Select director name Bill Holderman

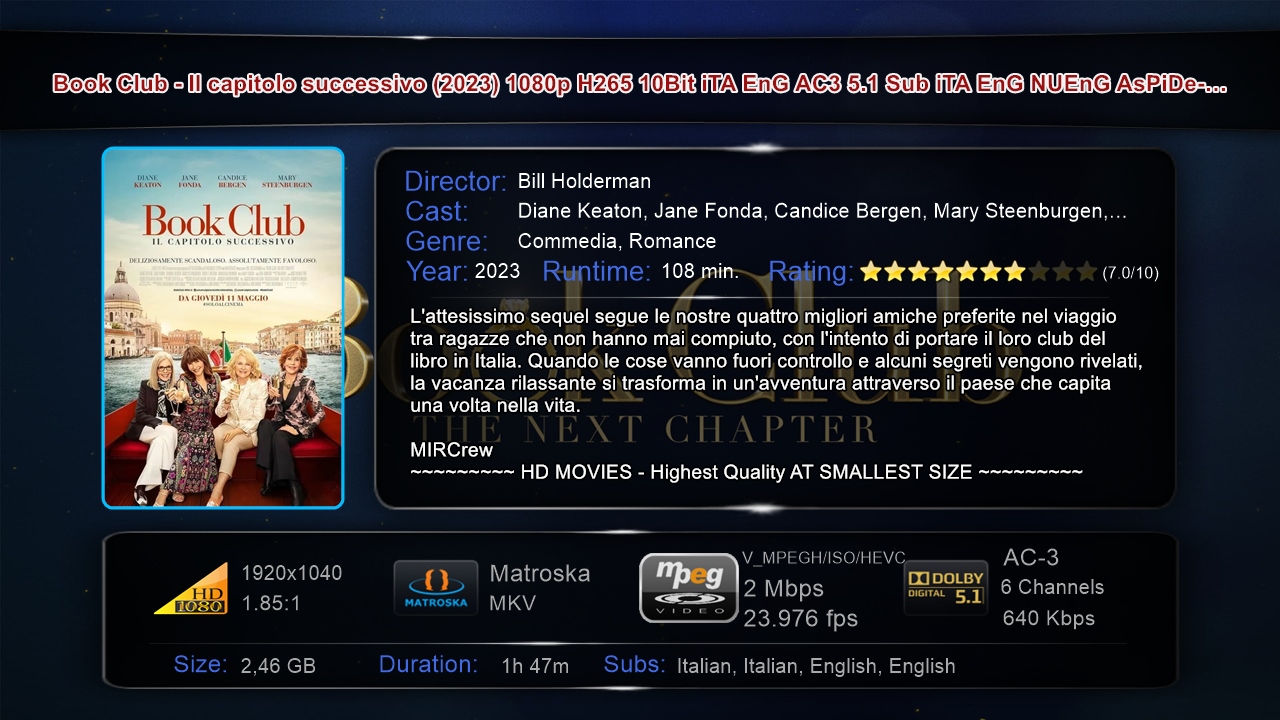point(584,181)
